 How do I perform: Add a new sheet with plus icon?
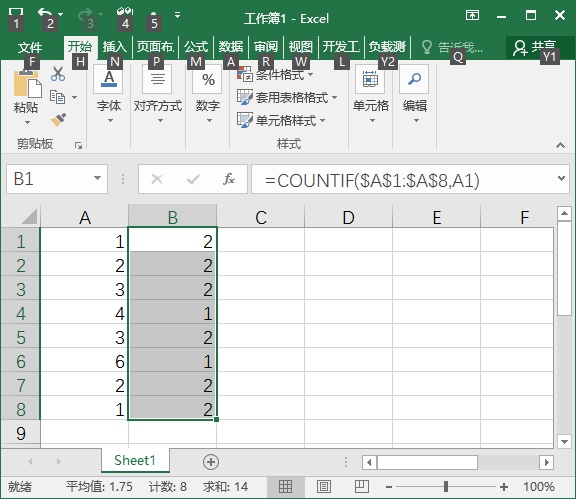[x=211, y=462]
